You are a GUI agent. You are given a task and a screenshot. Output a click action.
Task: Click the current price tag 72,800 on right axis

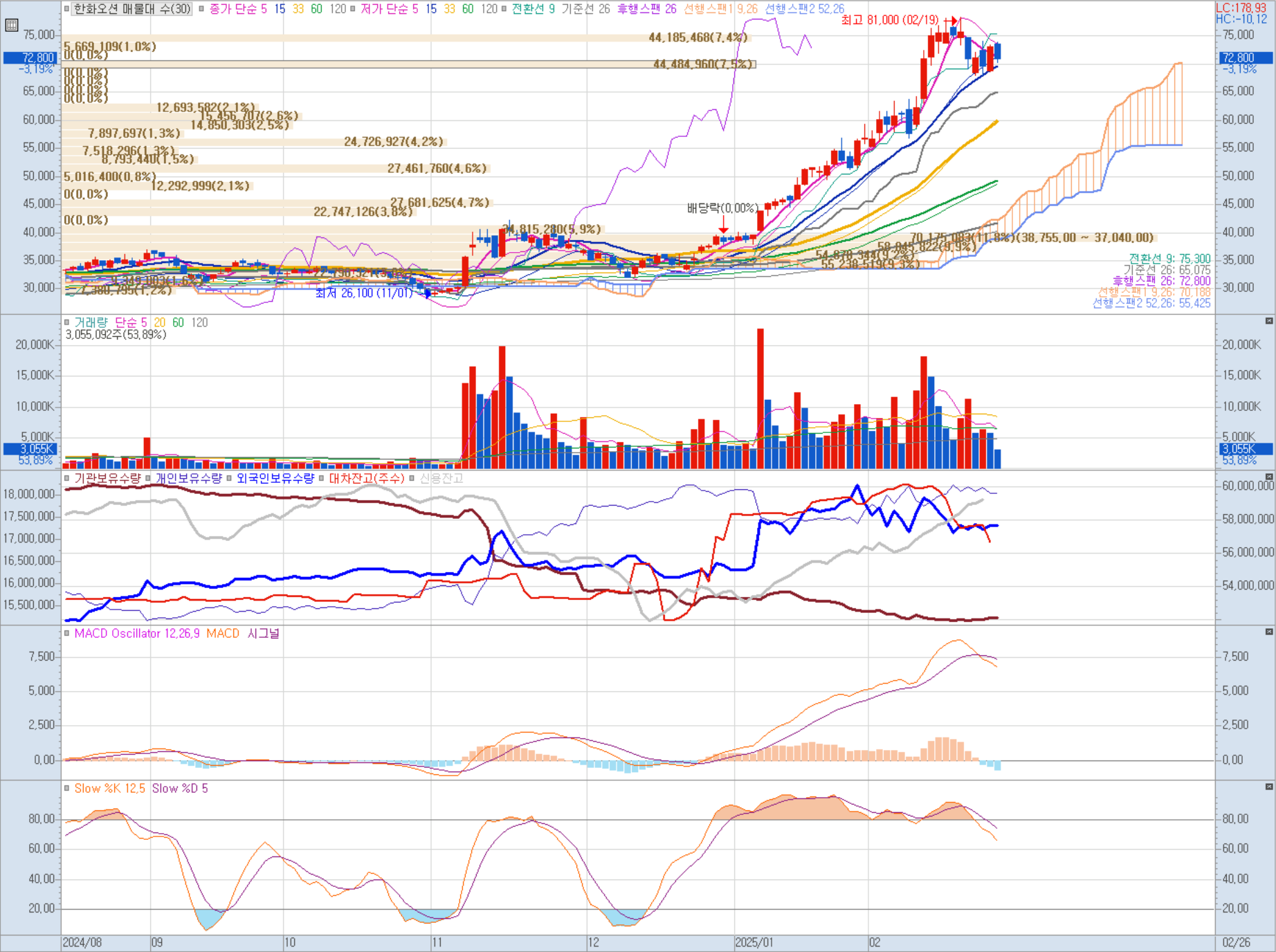1246,58
